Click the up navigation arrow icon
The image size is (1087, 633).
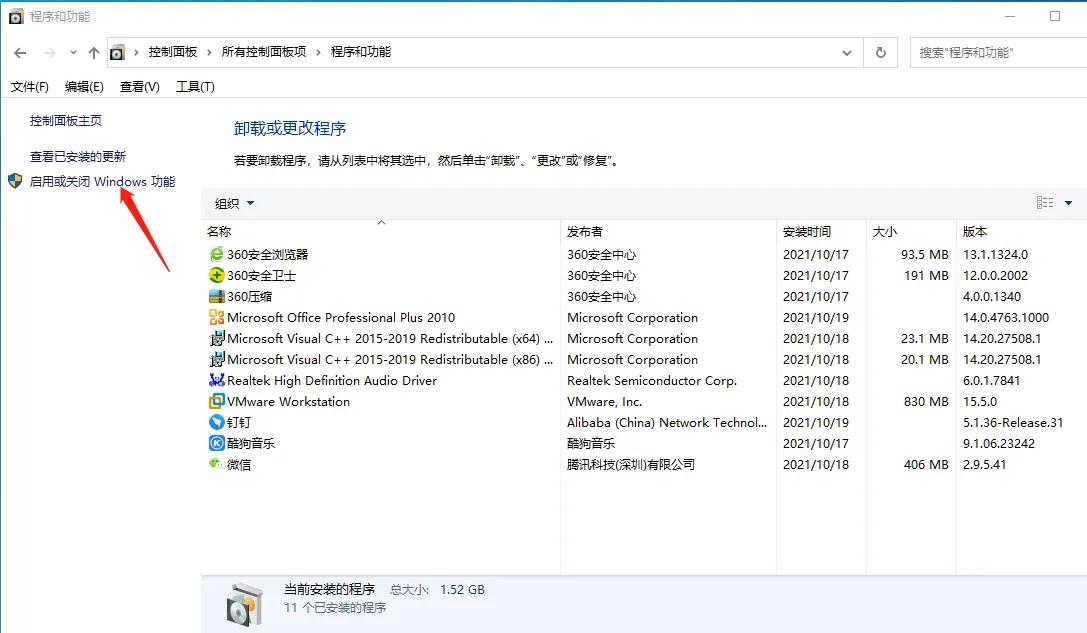click(x=92, y=52)
